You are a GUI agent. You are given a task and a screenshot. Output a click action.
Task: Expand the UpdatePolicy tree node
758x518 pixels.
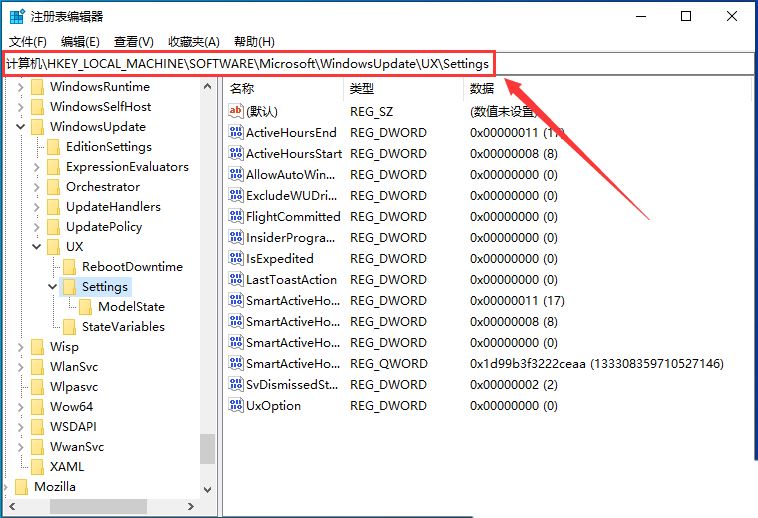[x=36, y=227]
